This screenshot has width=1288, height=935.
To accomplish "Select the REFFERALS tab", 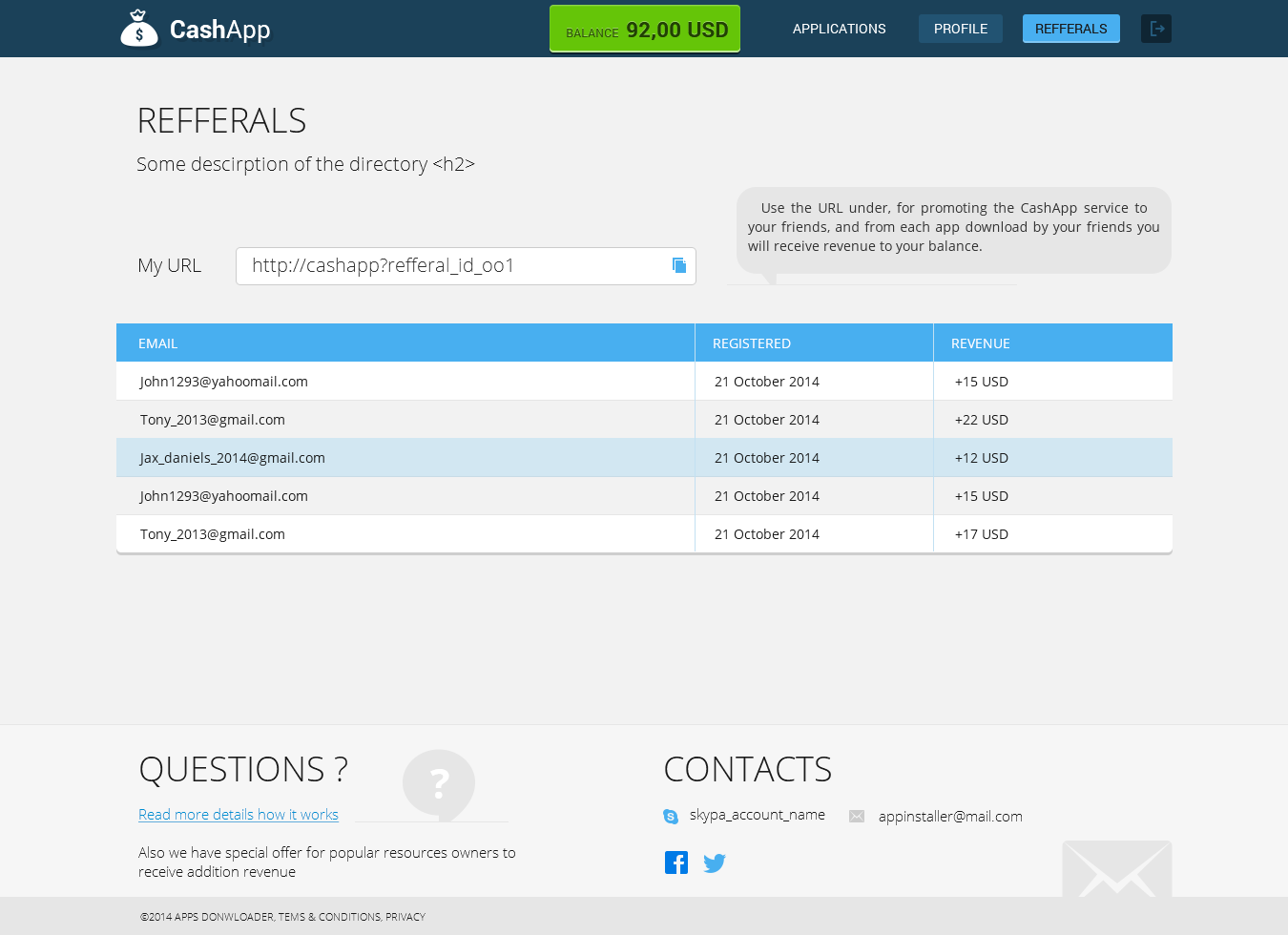I will pyautogui.click(x=1071, y=29).
